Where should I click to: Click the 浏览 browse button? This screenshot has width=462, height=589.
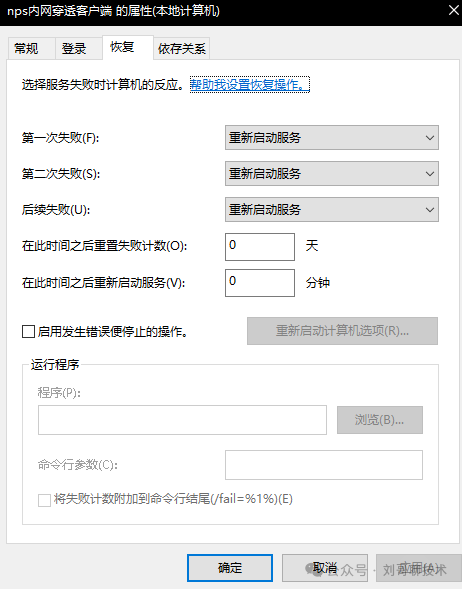(380, 420)
